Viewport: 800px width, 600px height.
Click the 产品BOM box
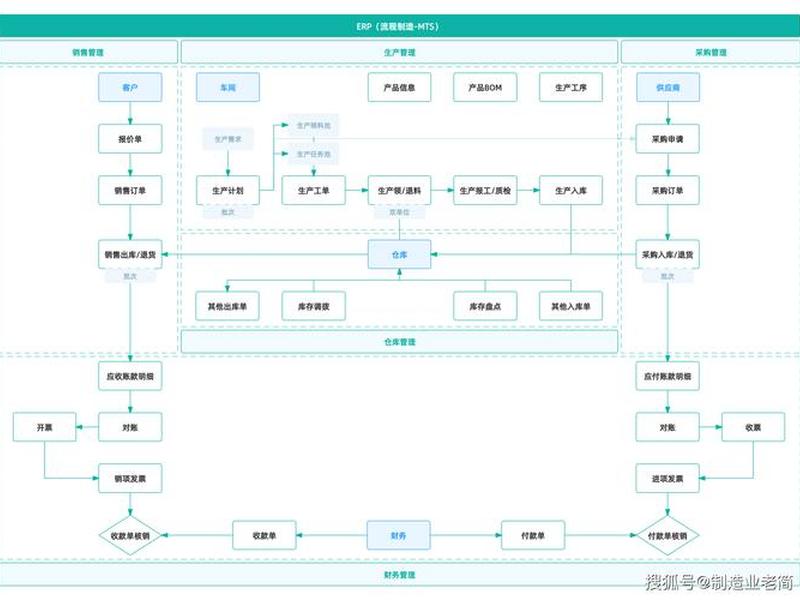485,87
